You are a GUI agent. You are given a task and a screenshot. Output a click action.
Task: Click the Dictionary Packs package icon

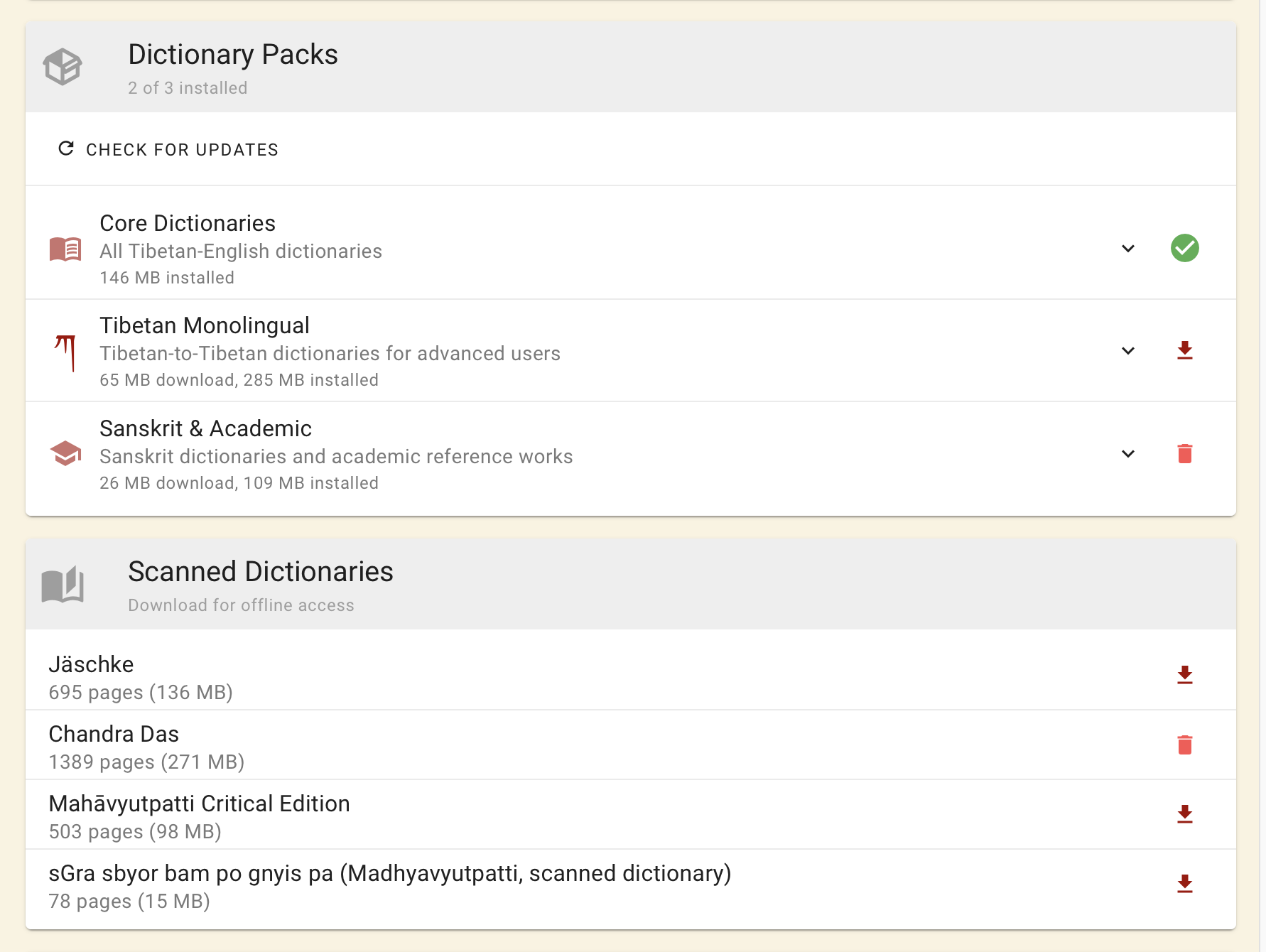(63, 66)
